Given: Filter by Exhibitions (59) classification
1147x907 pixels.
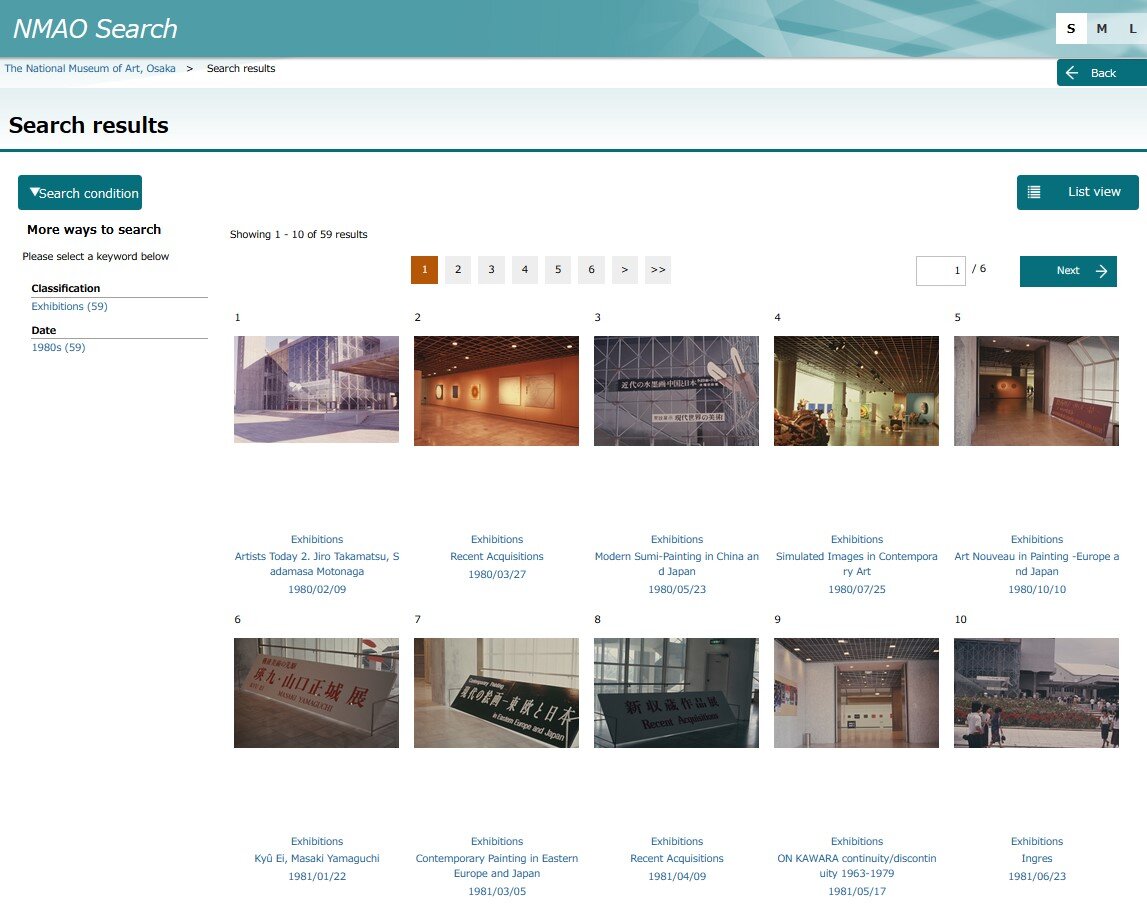Looking at the screenshot, I should (69, 306).
